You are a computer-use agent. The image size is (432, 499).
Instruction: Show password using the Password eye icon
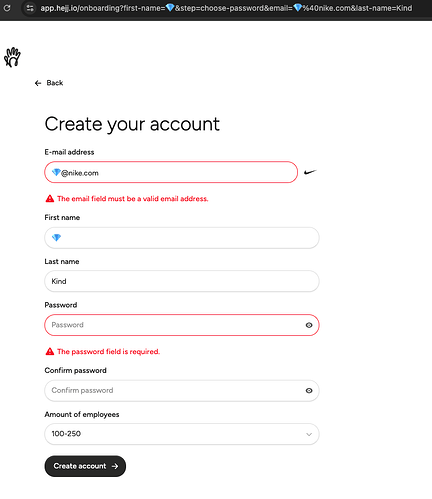coord(309,325)
